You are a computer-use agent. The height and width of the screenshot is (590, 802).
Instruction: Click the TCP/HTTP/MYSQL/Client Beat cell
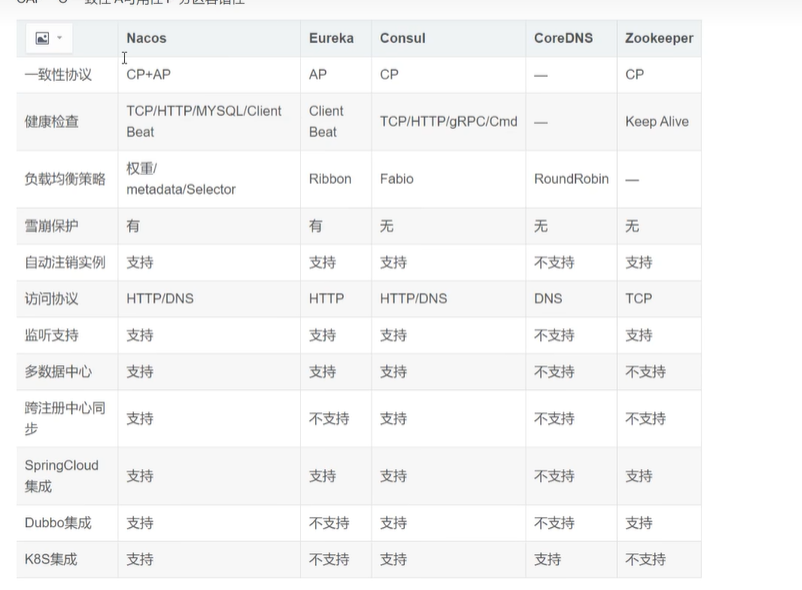pyautogui.click(x=204, y=122)
